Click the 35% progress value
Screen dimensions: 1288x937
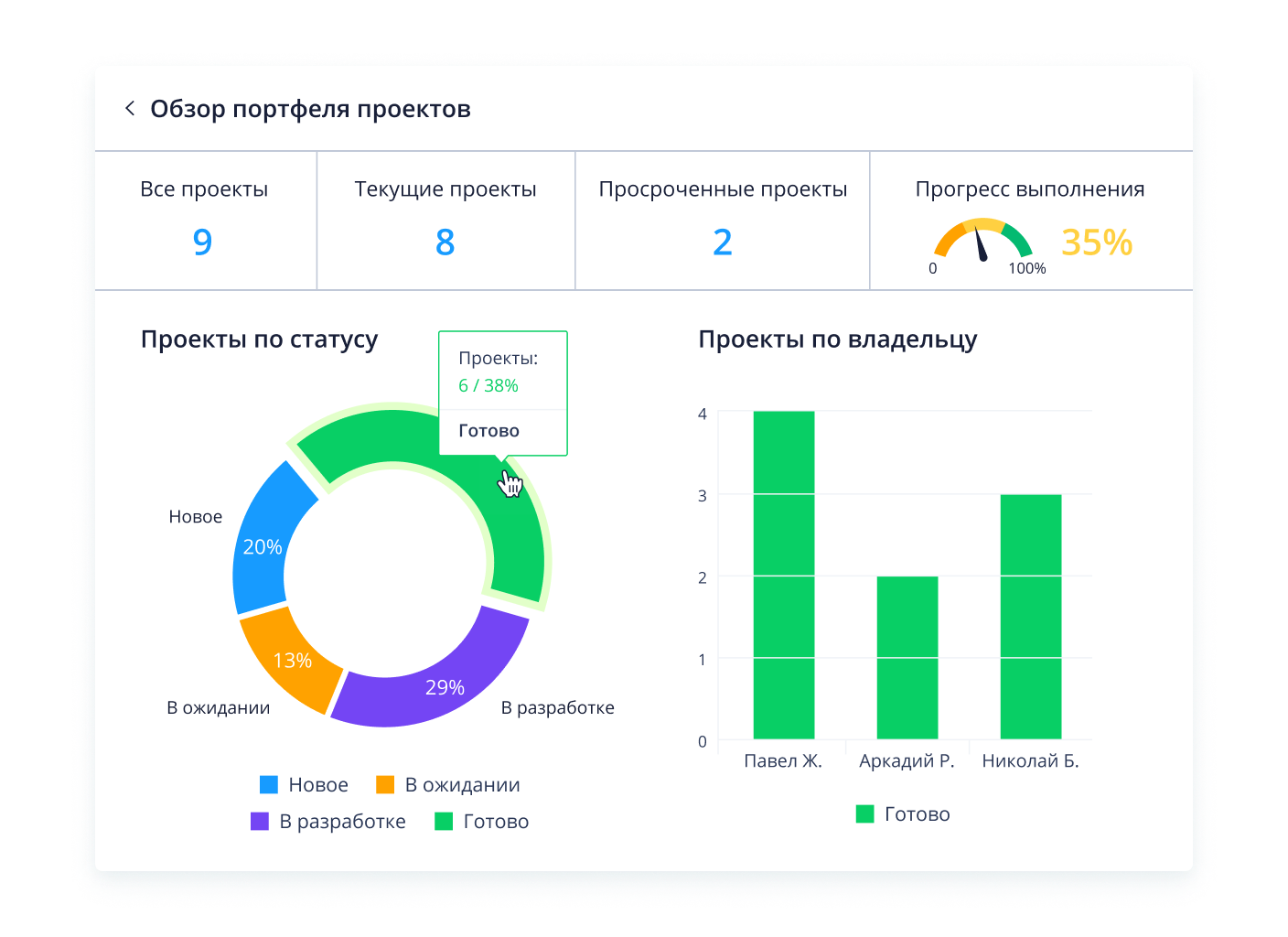point(1097,242)
